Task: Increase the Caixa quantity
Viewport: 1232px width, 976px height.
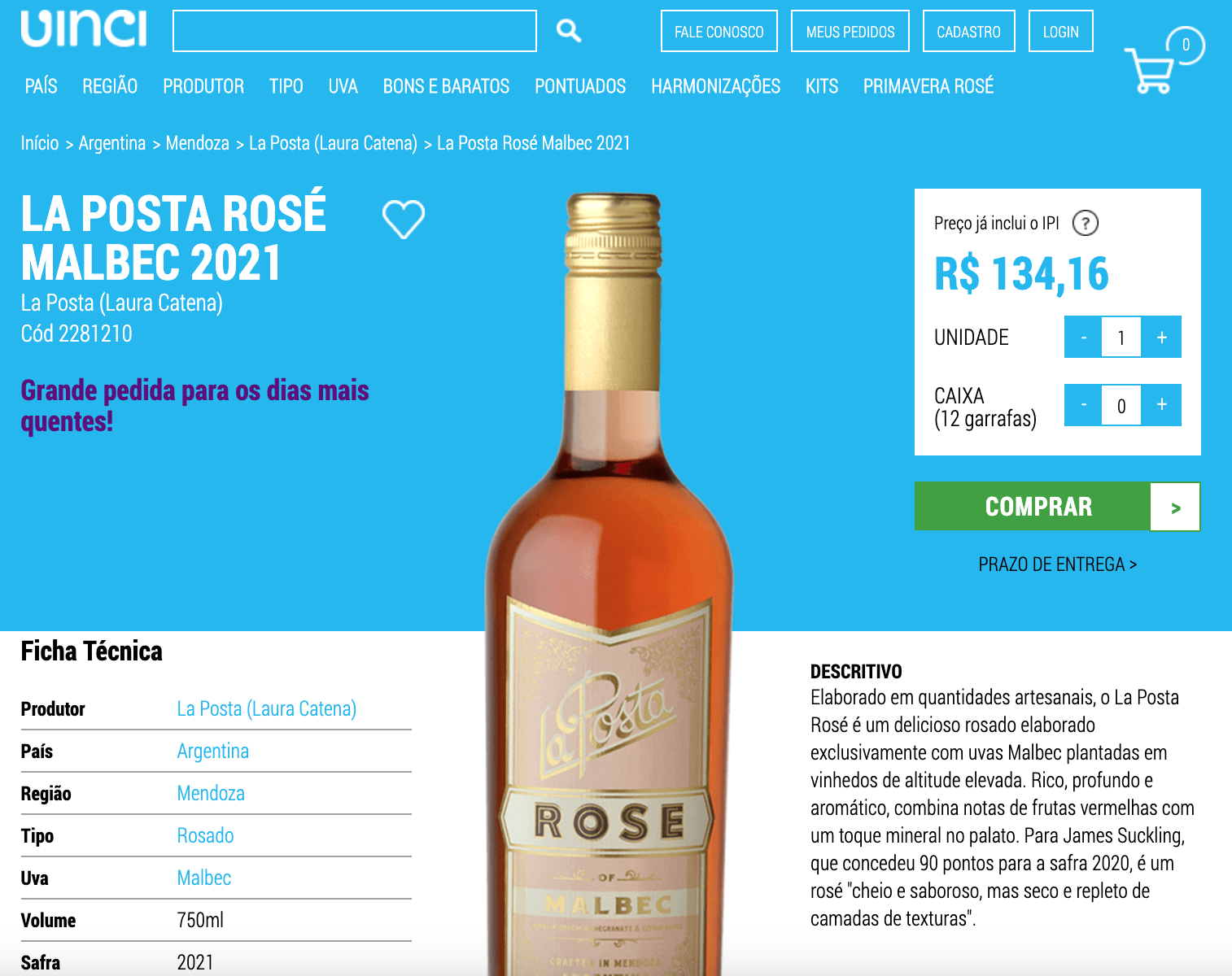Action: [x=1161, y=405]
